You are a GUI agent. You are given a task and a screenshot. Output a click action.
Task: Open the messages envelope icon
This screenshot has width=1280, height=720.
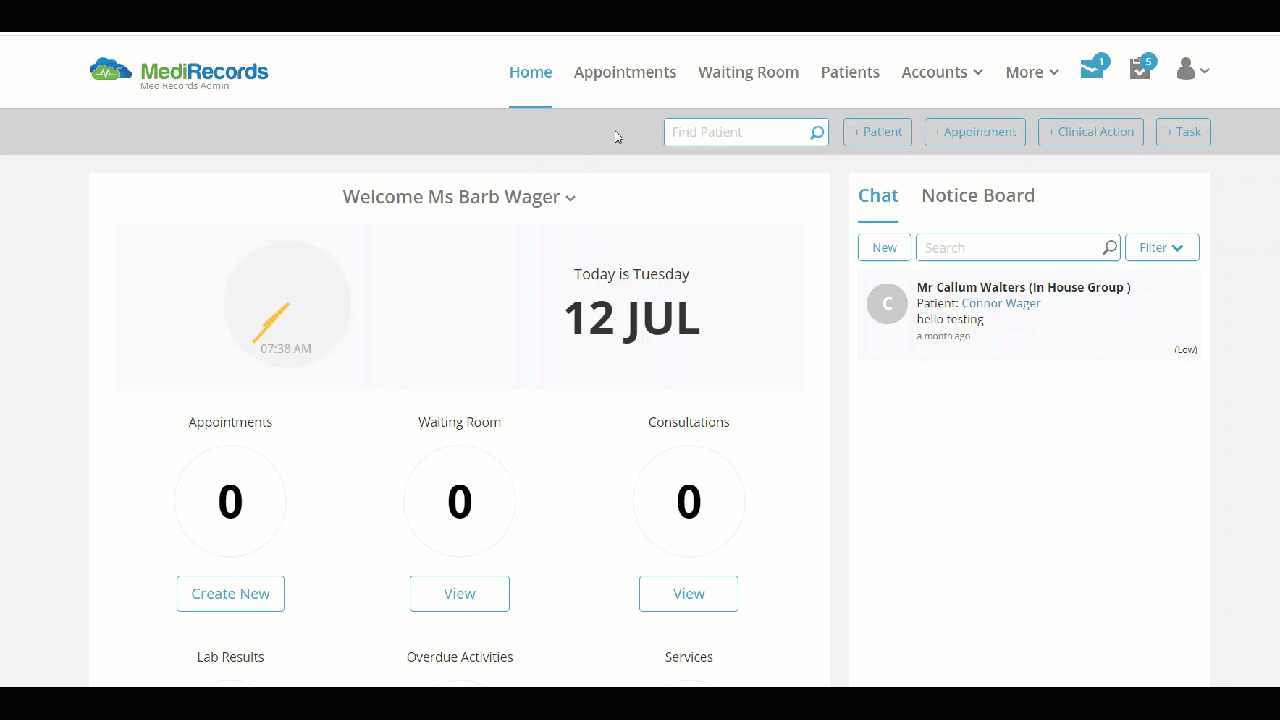click(1092, 69)
